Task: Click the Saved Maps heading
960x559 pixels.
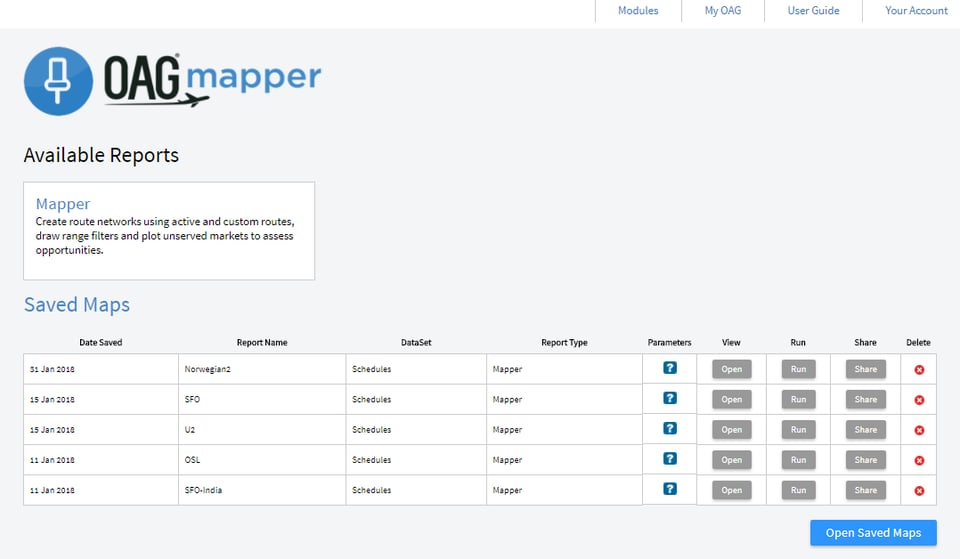Action: point(77,305)
